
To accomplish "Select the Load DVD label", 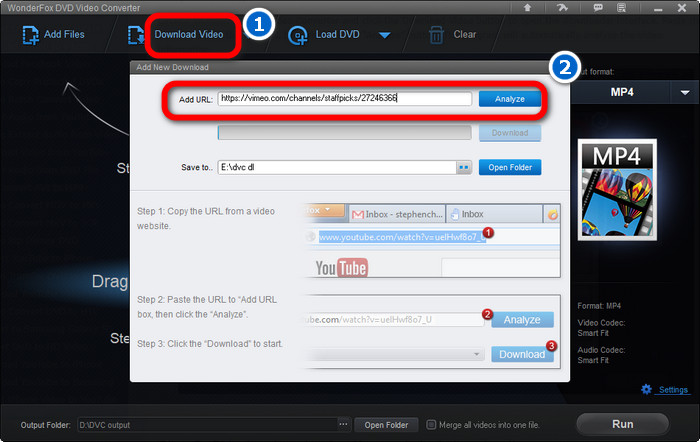I will point(337,34).
